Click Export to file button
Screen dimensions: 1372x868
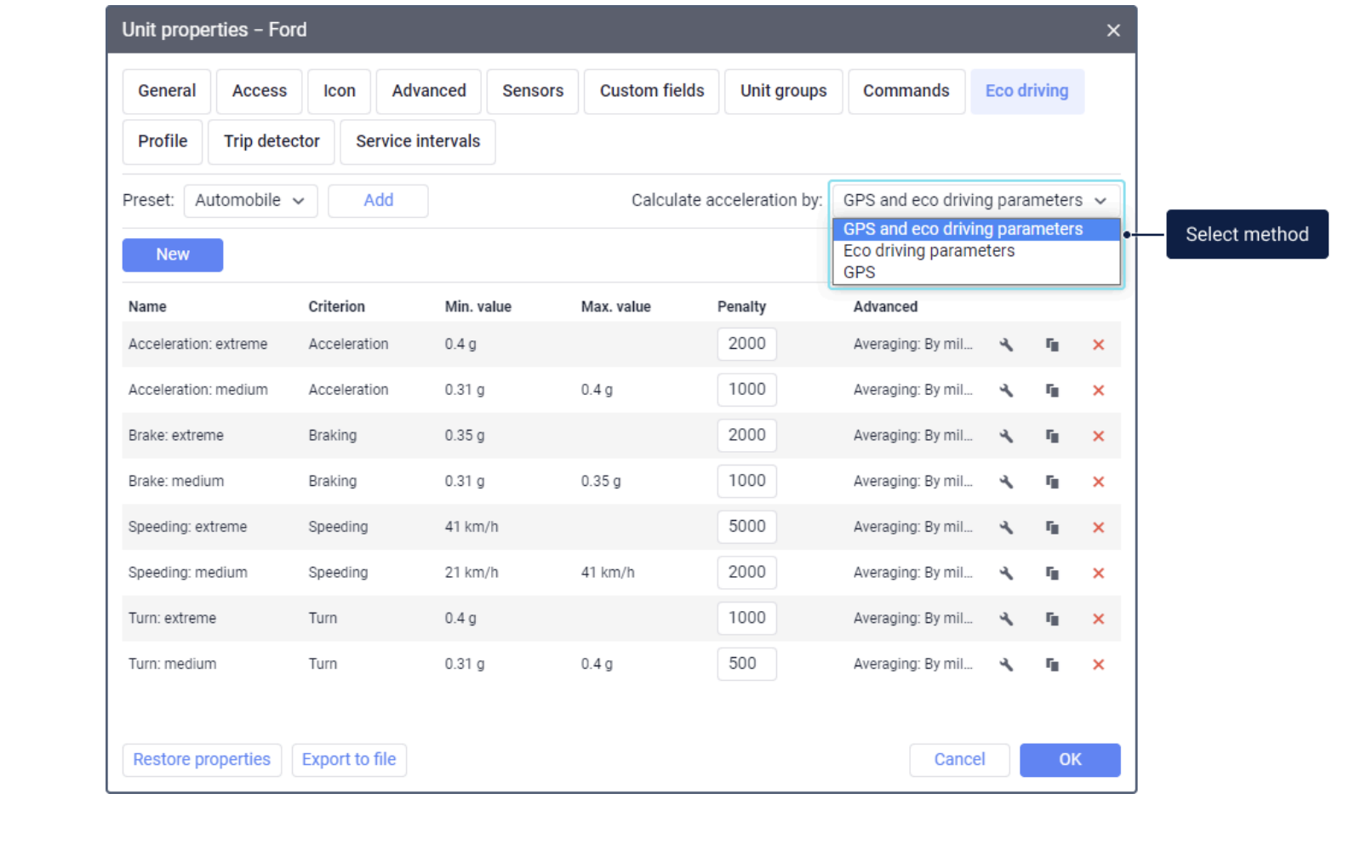[x=349, y=760]
